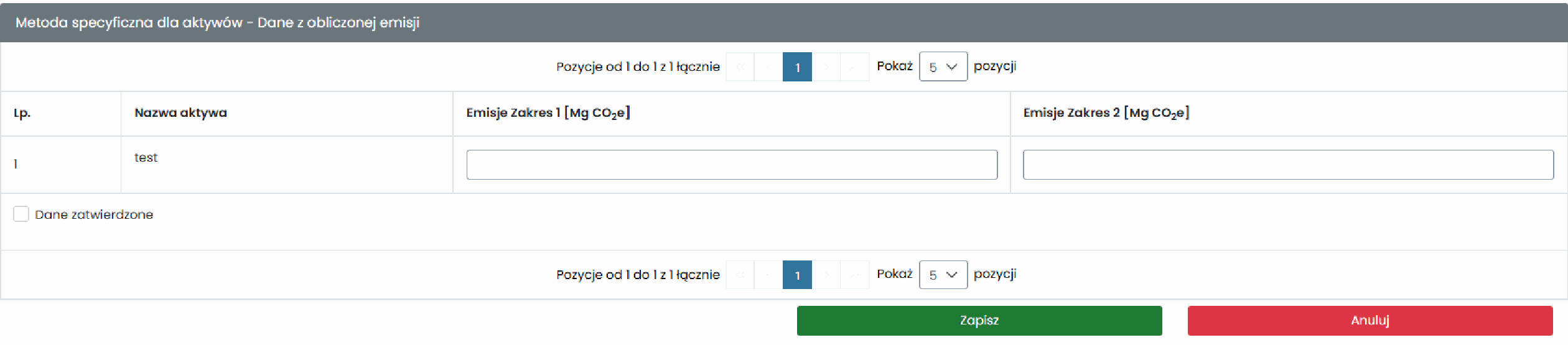Jump to last page in bottom pagination
The height and width of the screenshot is (345, 1568).
point(855,275)
